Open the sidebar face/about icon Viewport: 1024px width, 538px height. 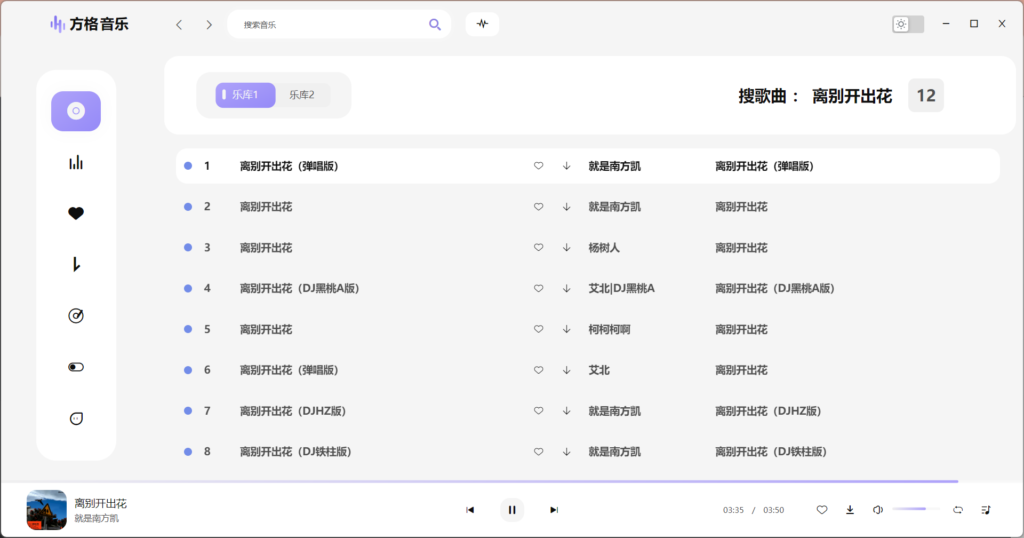point(76,419)
